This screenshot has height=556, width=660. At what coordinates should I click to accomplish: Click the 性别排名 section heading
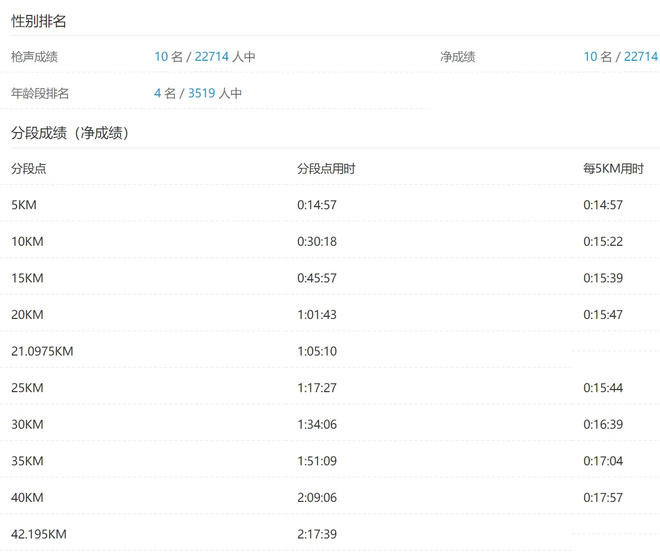(x=39, y=21)
